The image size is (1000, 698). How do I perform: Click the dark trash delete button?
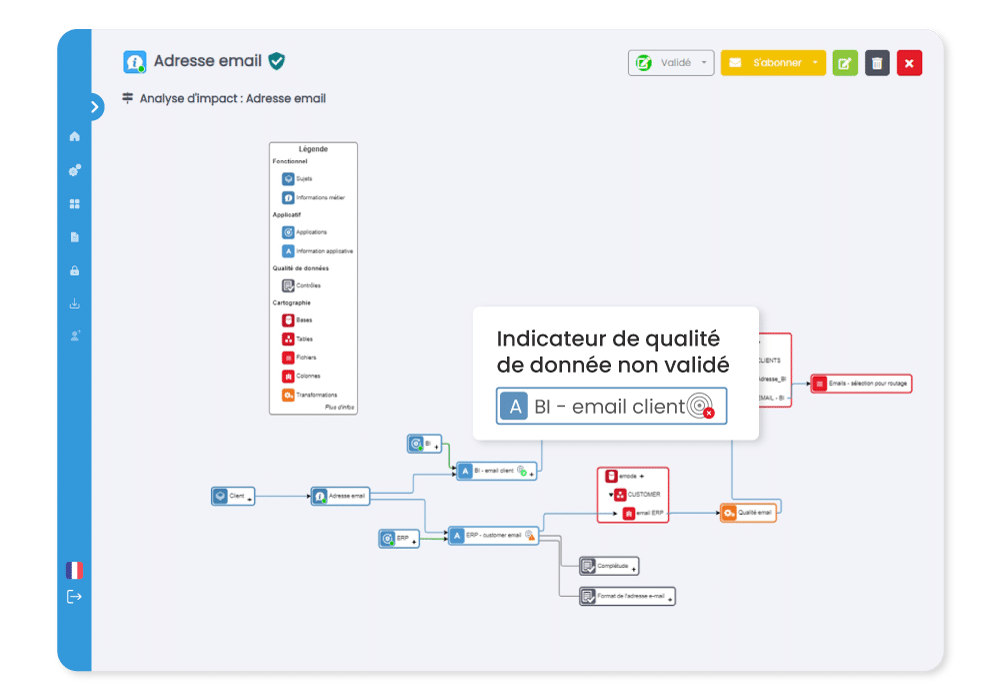877,63
